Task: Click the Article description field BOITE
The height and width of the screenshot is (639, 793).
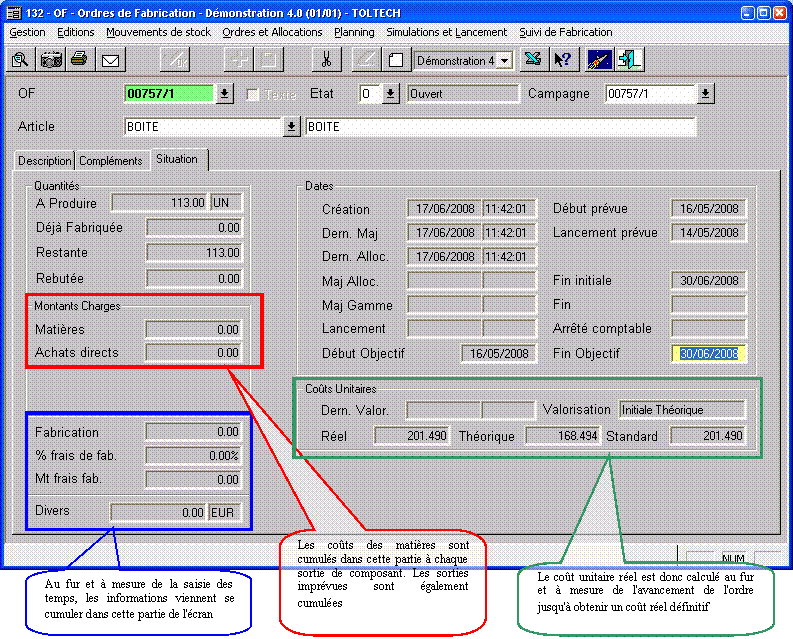Action: pyautogui.click(x=501, y=126)
